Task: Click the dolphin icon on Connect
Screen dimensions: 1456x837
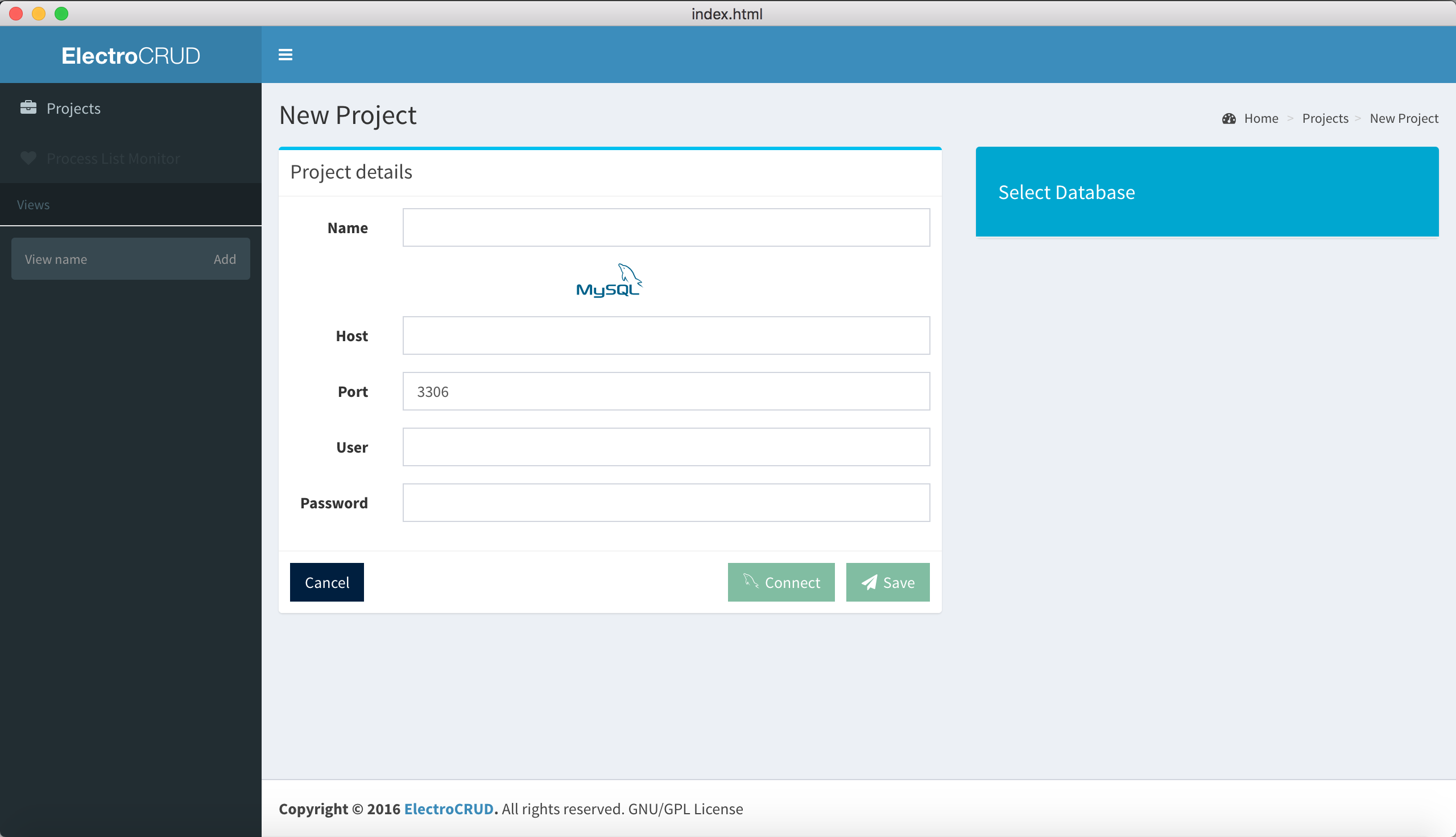Action: 750,581
